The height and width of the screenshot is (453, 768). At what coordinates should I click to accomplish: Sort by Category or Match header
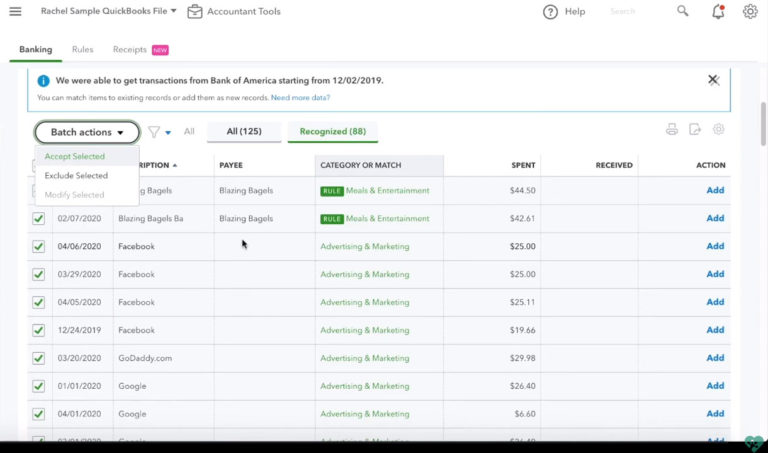360,166
